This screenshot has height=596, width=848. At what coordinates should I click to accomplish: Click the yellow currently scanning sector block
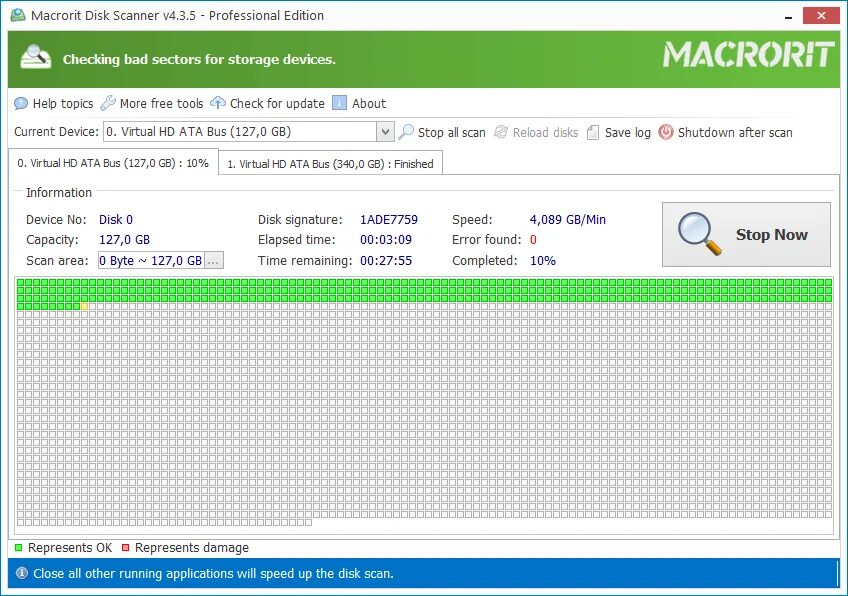click(x=84, y=307)
